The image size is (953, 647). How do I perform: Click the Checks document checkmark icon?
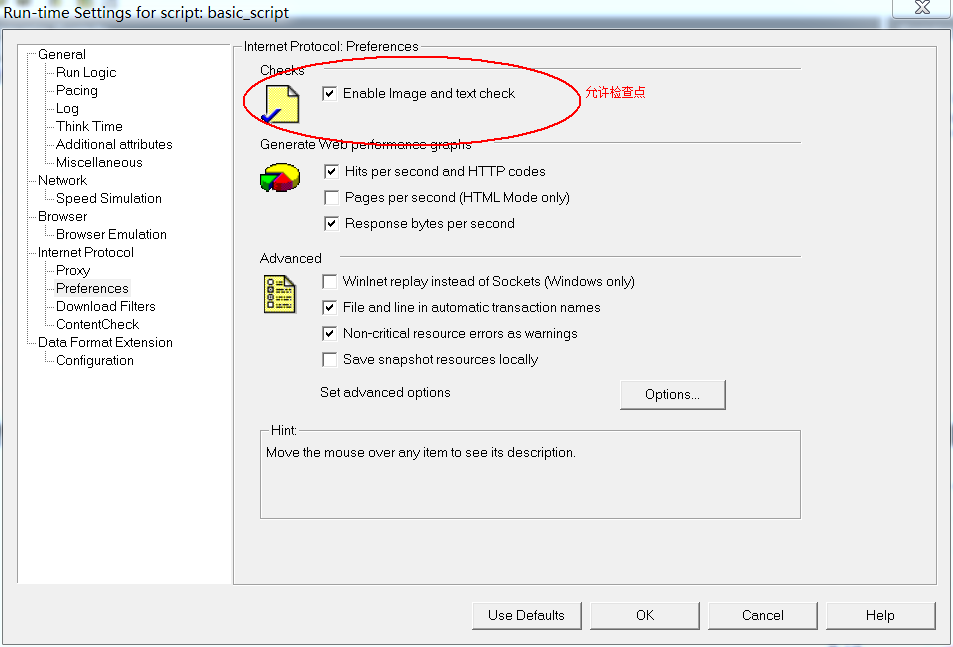pyautogui.click(x=281, y=104)
